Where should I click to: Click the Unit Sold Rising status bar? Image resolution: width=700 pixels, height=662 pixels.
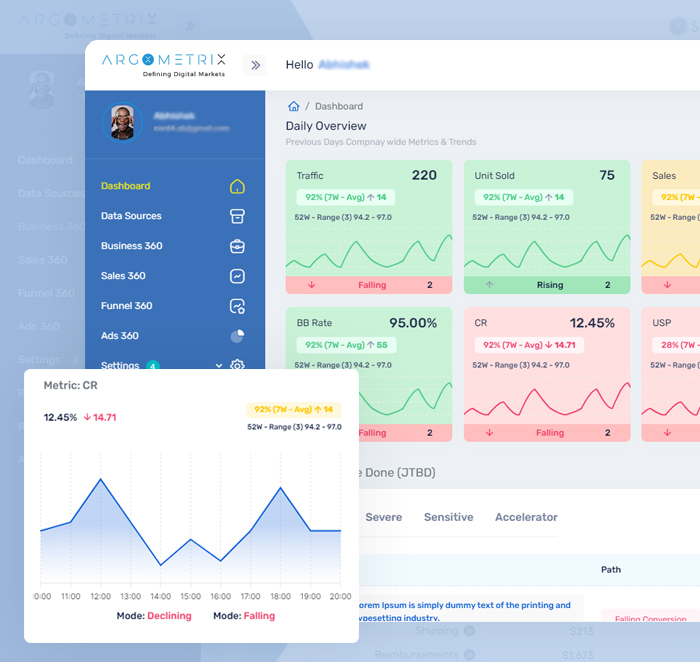click(x=547, y=285)
